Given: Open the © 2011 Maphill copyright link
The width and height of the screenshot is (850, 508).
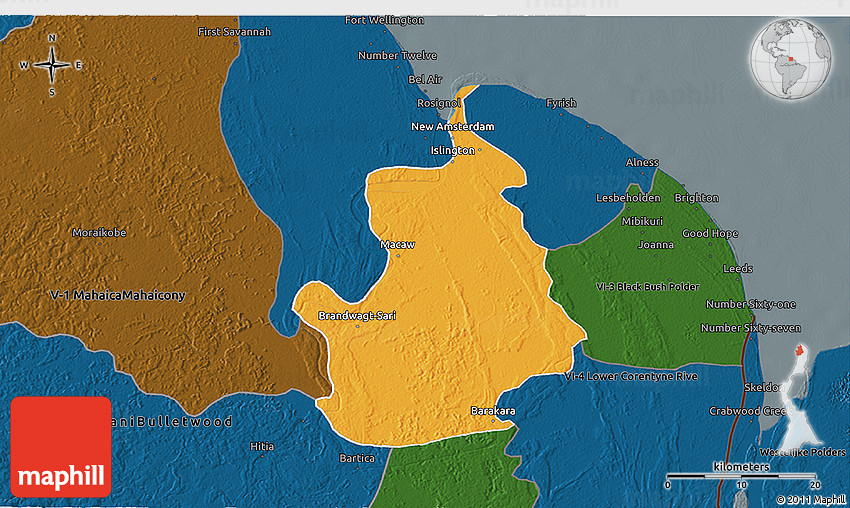Looking at the screenshot, I should pos(810,499).
